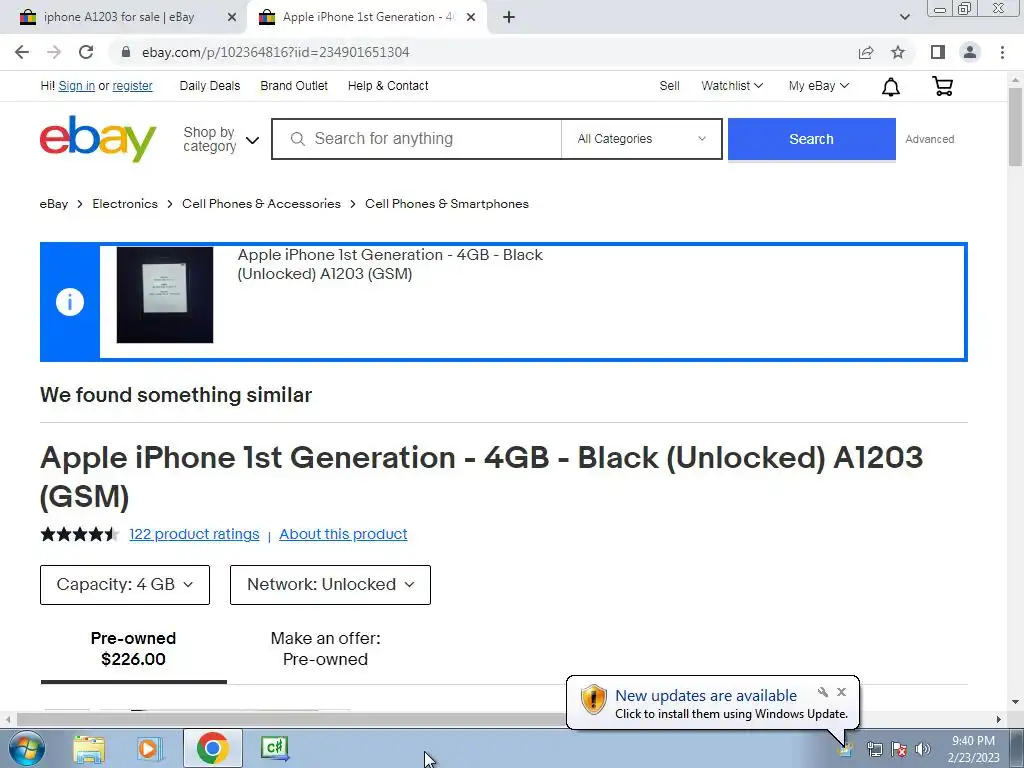Open the tab search chevron
1024x768 pixels.
(904, 17)
